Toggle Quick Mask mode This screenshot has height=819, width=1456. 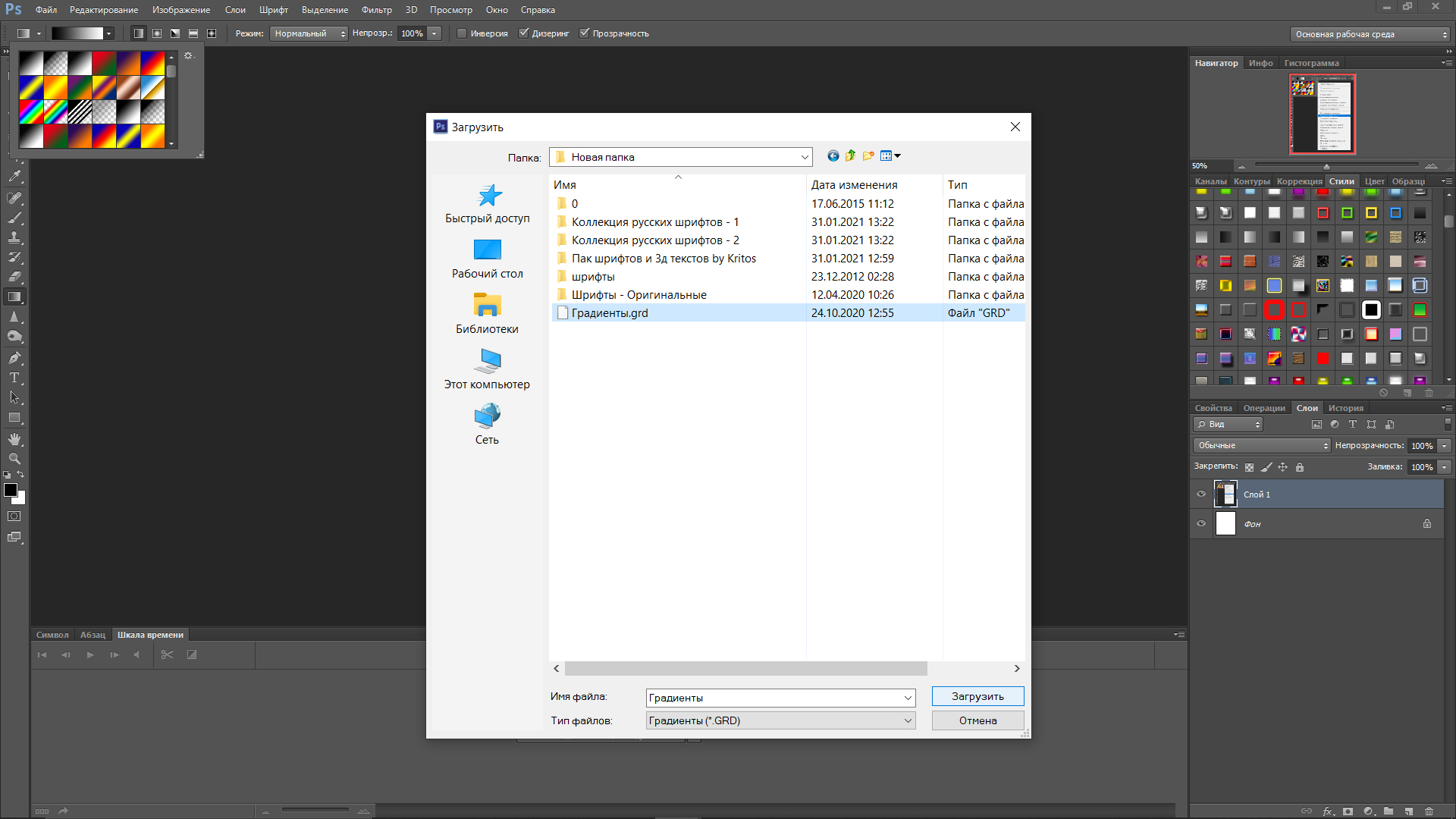coord(14,516)
